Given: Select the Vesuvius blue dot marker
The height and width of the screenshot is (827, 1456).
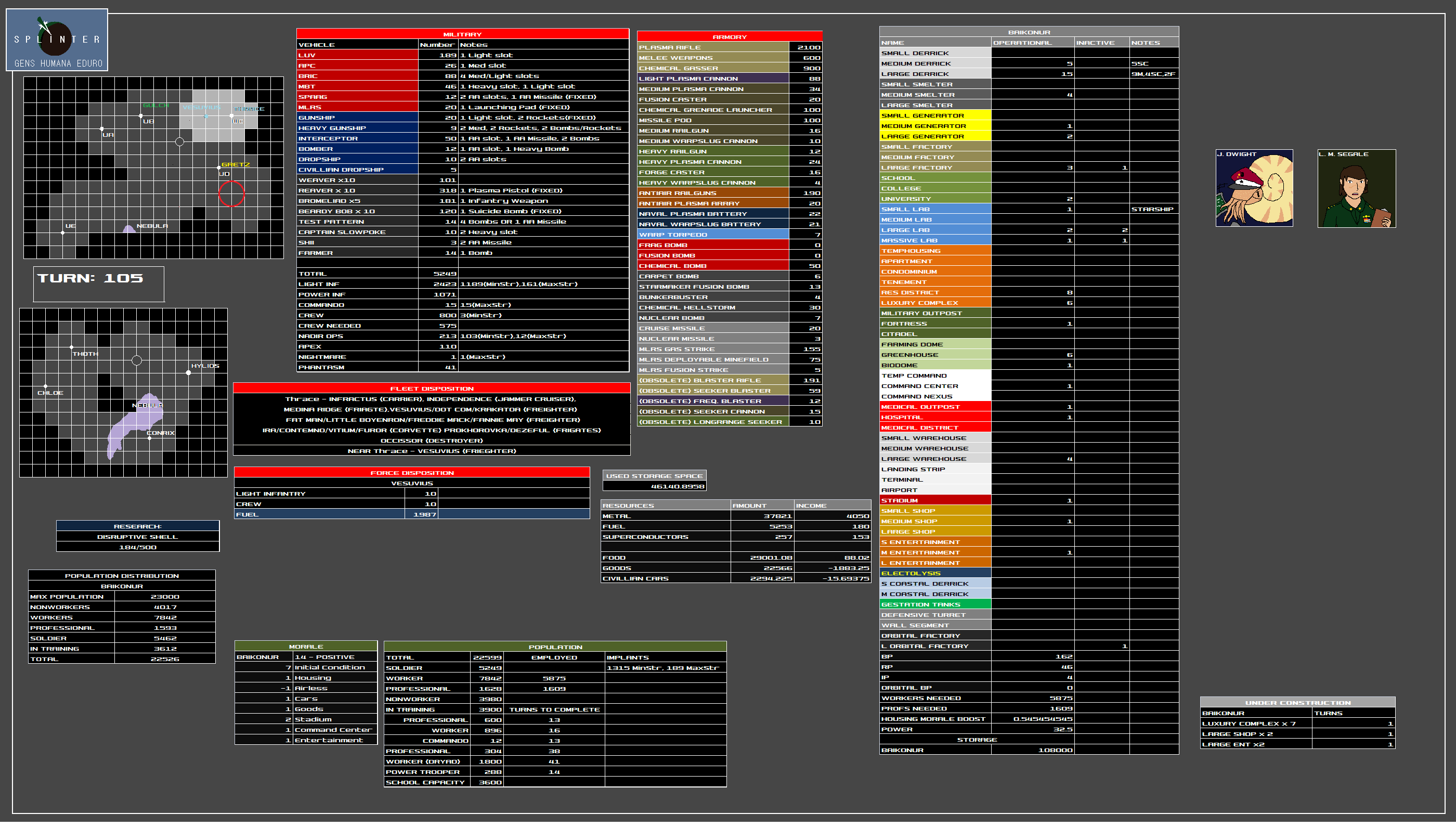Looking at the screenshot, I should click(206, 117).
